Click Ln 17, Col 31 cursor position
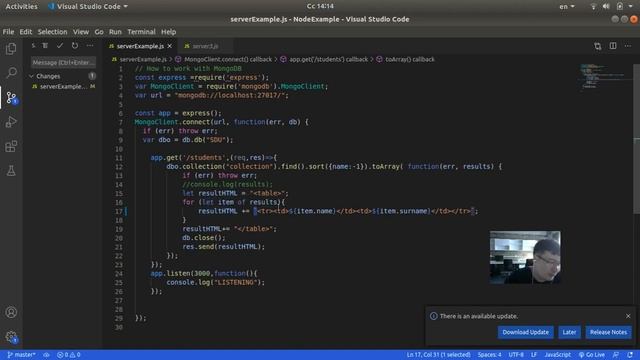The image size is (640, 360). point(438,355)
